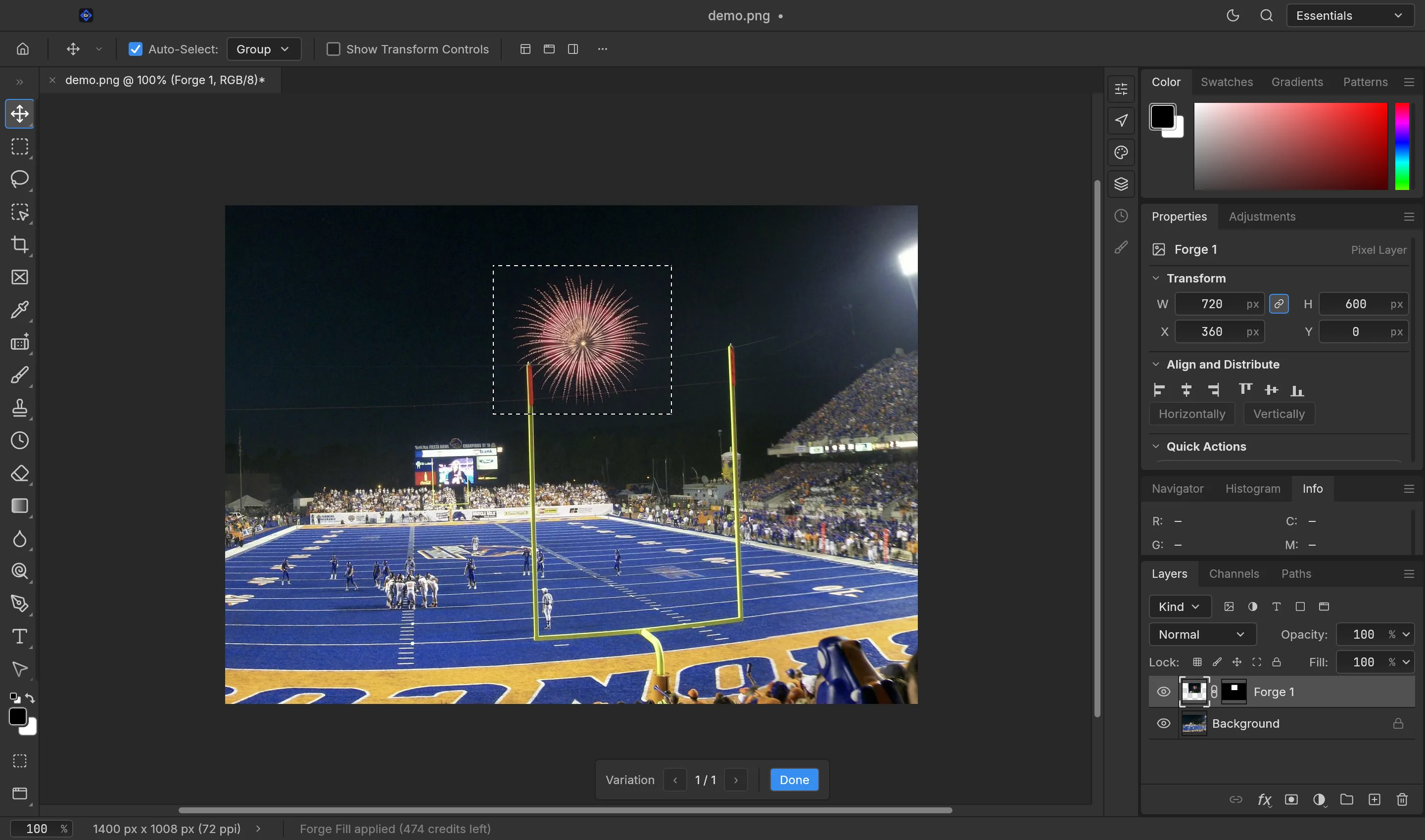This screenshot has width=1425, height=840.
Task: Go to previous variation arrow
Action: (675, 780)
